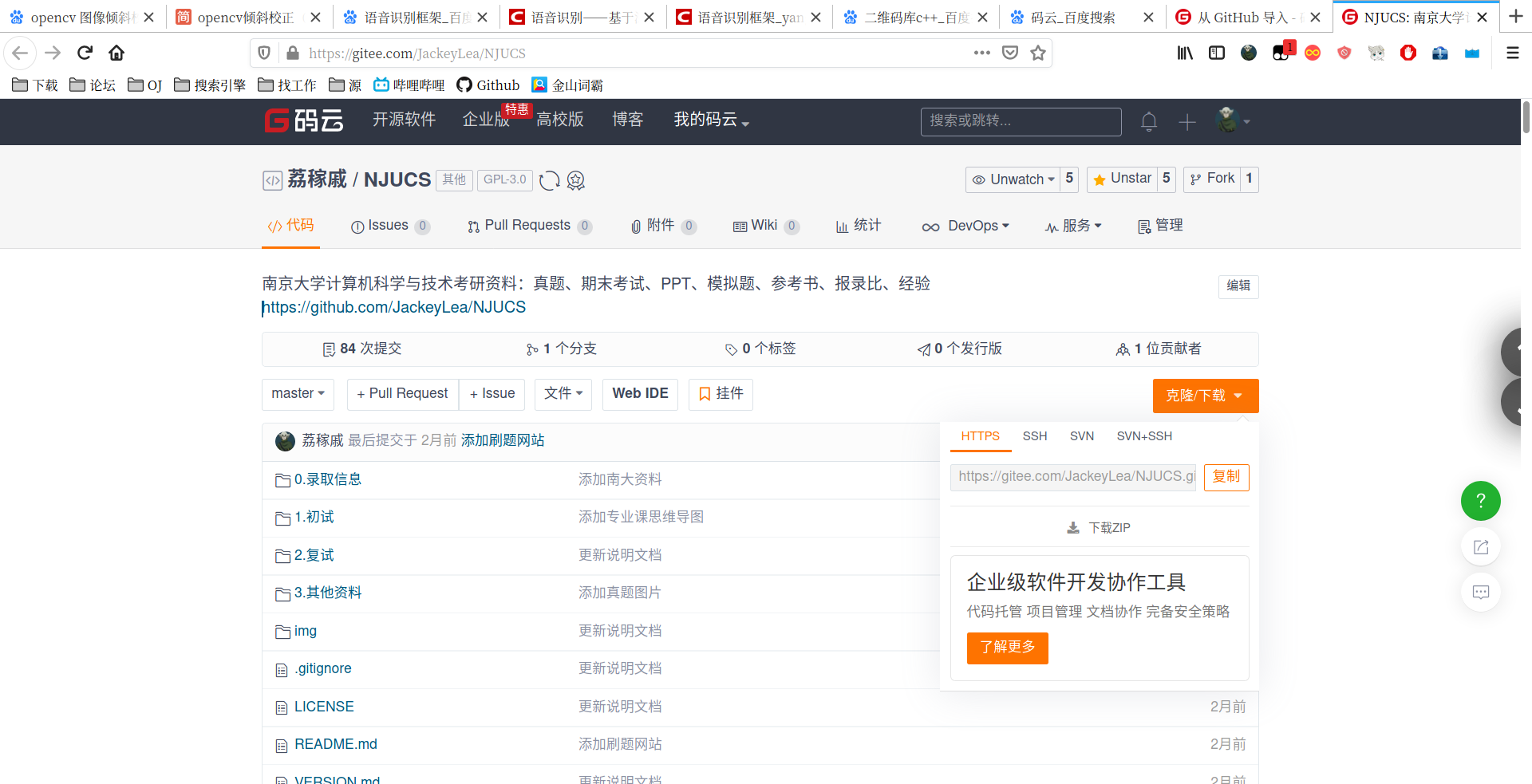Click the plus icon in Gitee header

(x=1187, y=122)
